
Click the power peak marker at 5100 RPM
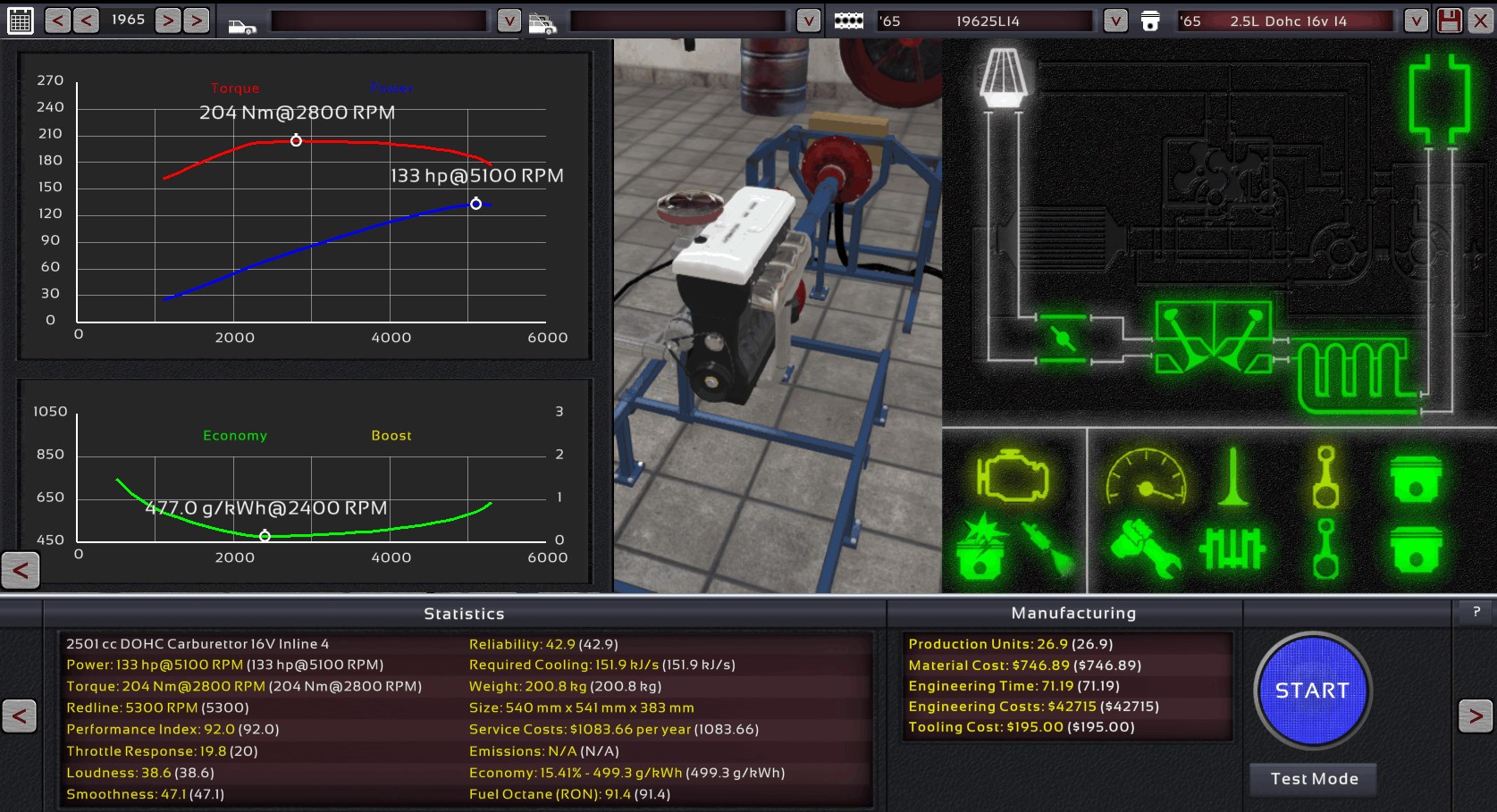[x=476, y=204]
